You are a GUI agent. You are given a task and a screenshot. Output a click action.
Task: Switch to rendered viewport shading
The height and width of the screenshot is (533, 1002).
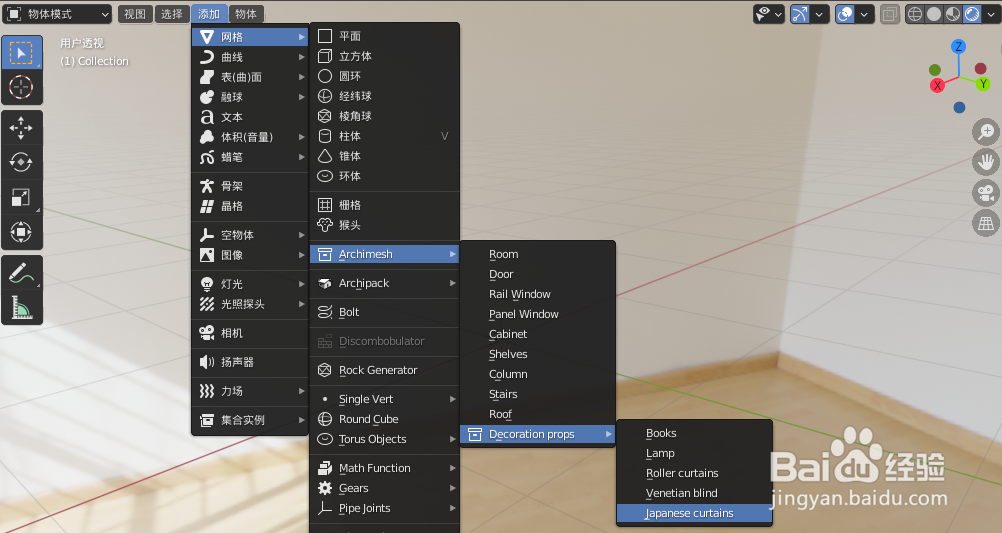click(x=972, y=14)
